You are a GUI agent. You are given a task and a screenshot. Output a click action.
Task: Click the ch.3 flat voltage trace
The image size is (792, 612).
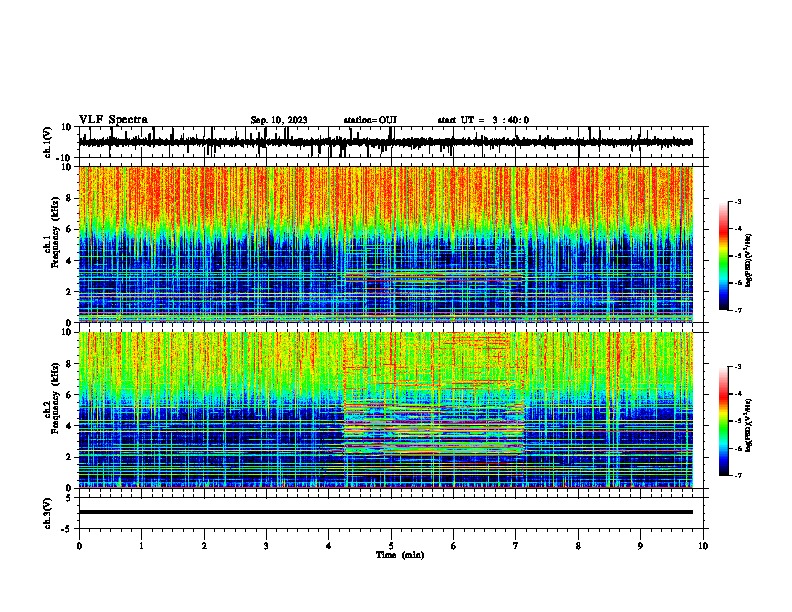pos(386,512)
